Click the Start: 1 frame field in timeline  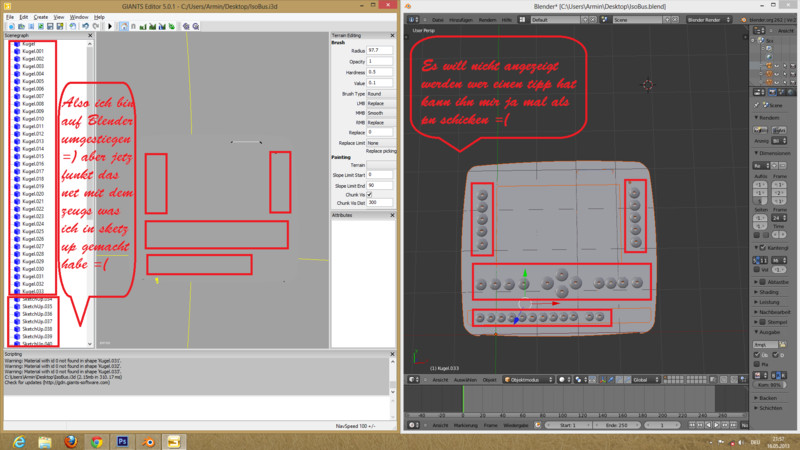(x=568, y=425)
